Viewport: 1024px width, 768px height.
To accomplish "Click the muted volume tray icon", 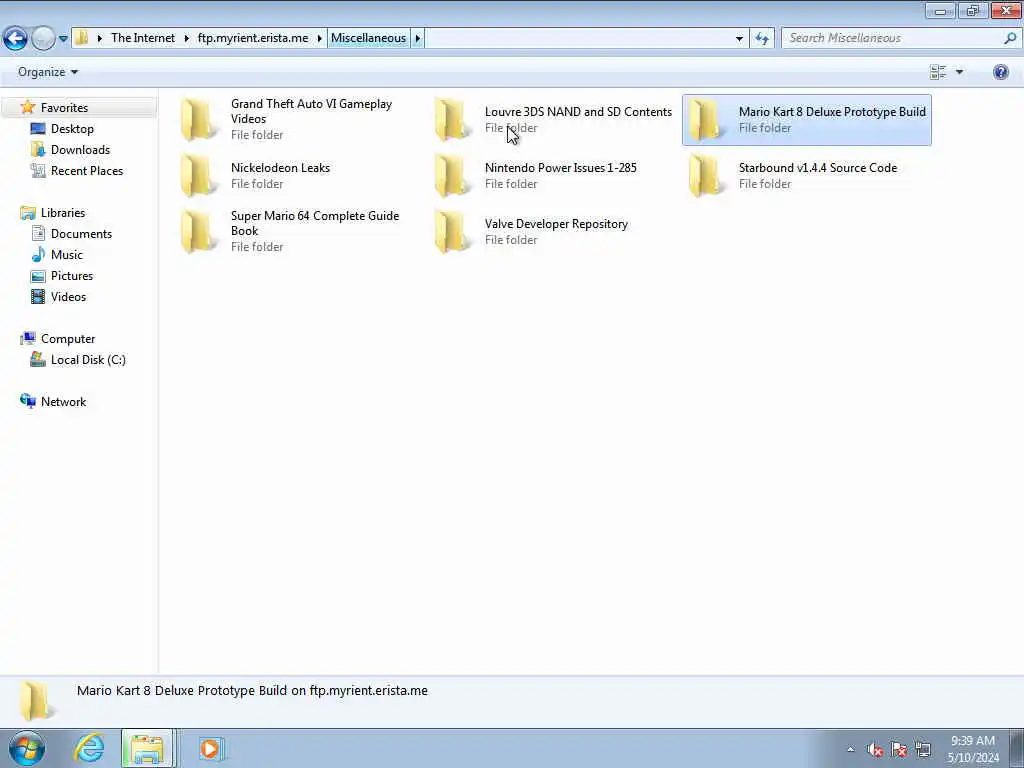I will click(874, 750).
